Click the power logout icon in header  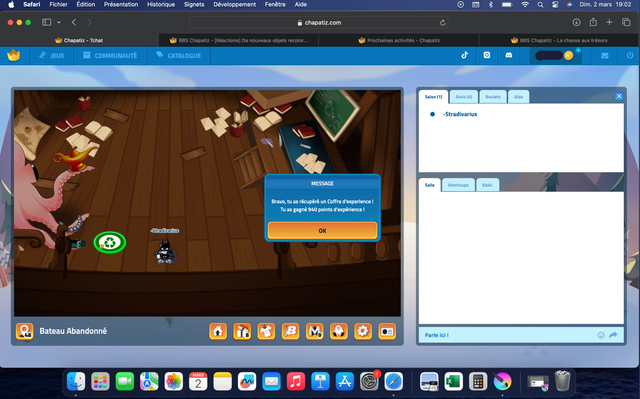click(x=630, y=55)
